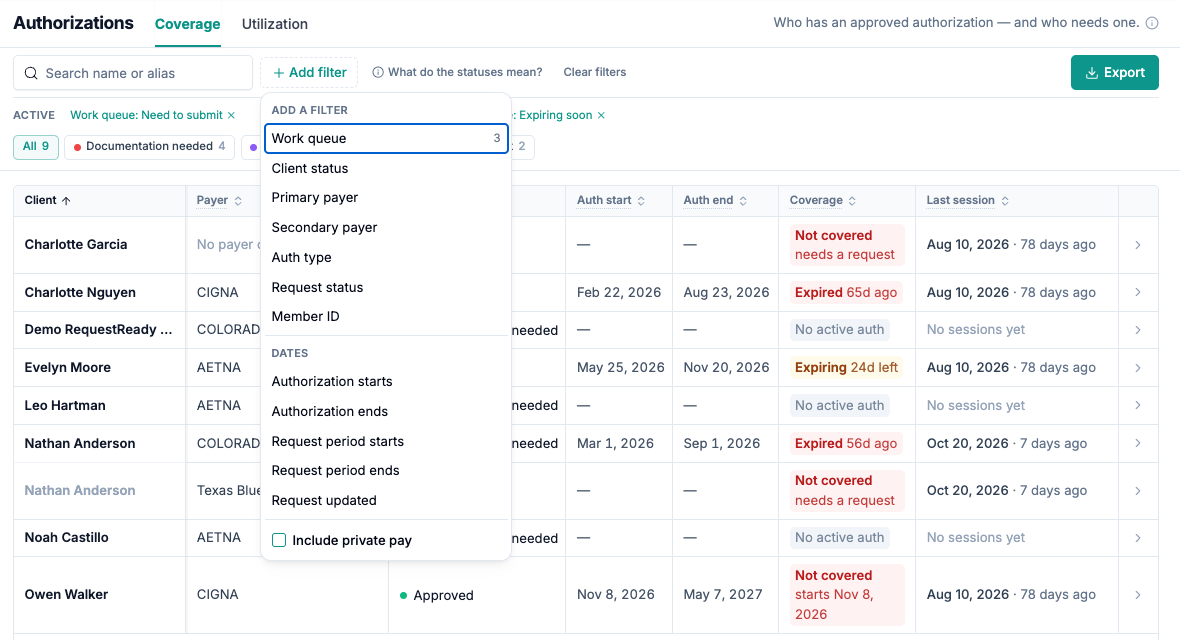Filter by Authorization ends date
Image resolution: width=1180 pixels, height=640 pixels.
(x=386, y=412)
